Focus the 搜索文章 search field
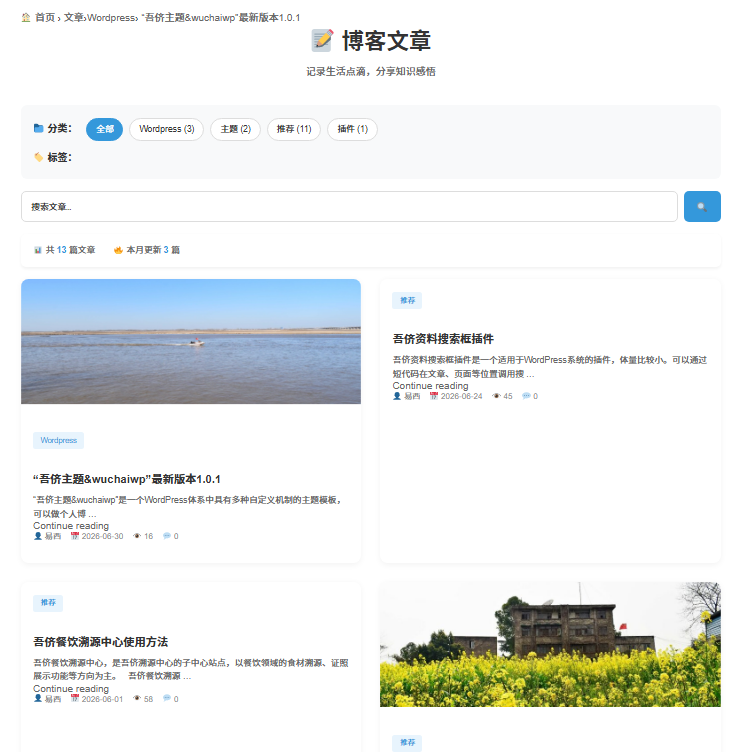The height and width of the screenshot is (752, 753). (x=349, y=206)
